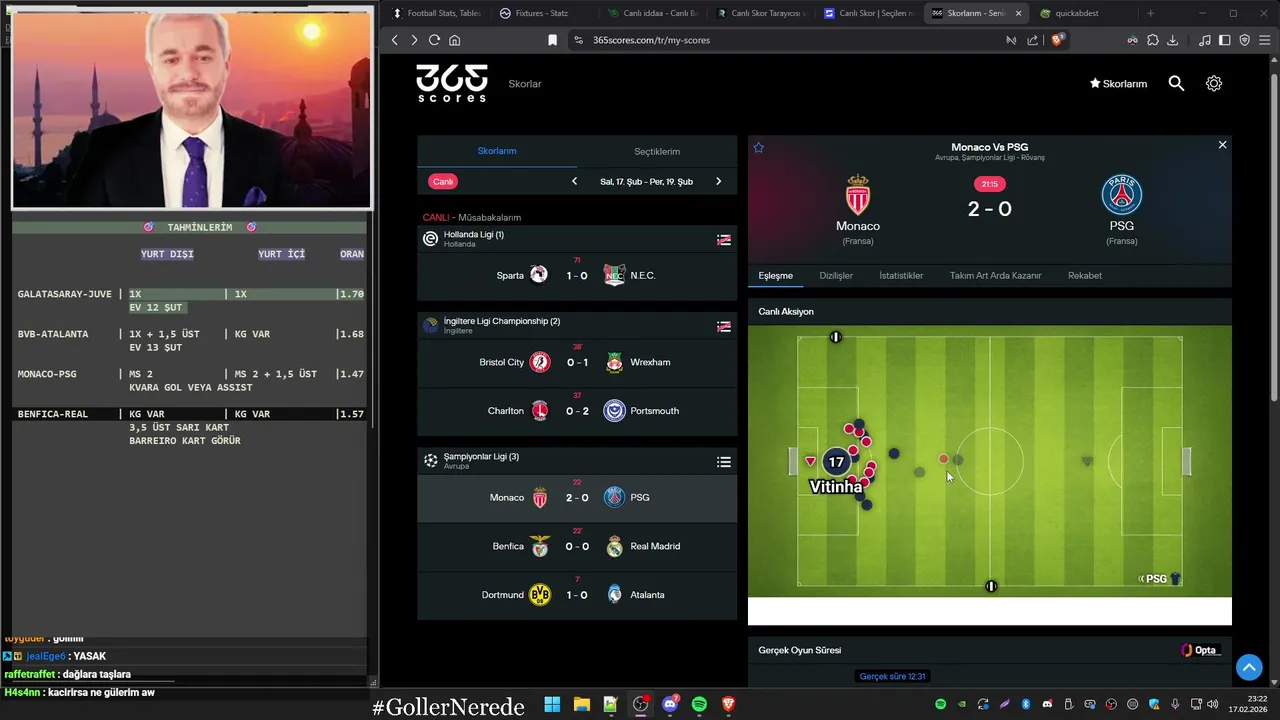Open the 365scores search icon
Screen dimensions: 1280x720
coord(1176,84)
